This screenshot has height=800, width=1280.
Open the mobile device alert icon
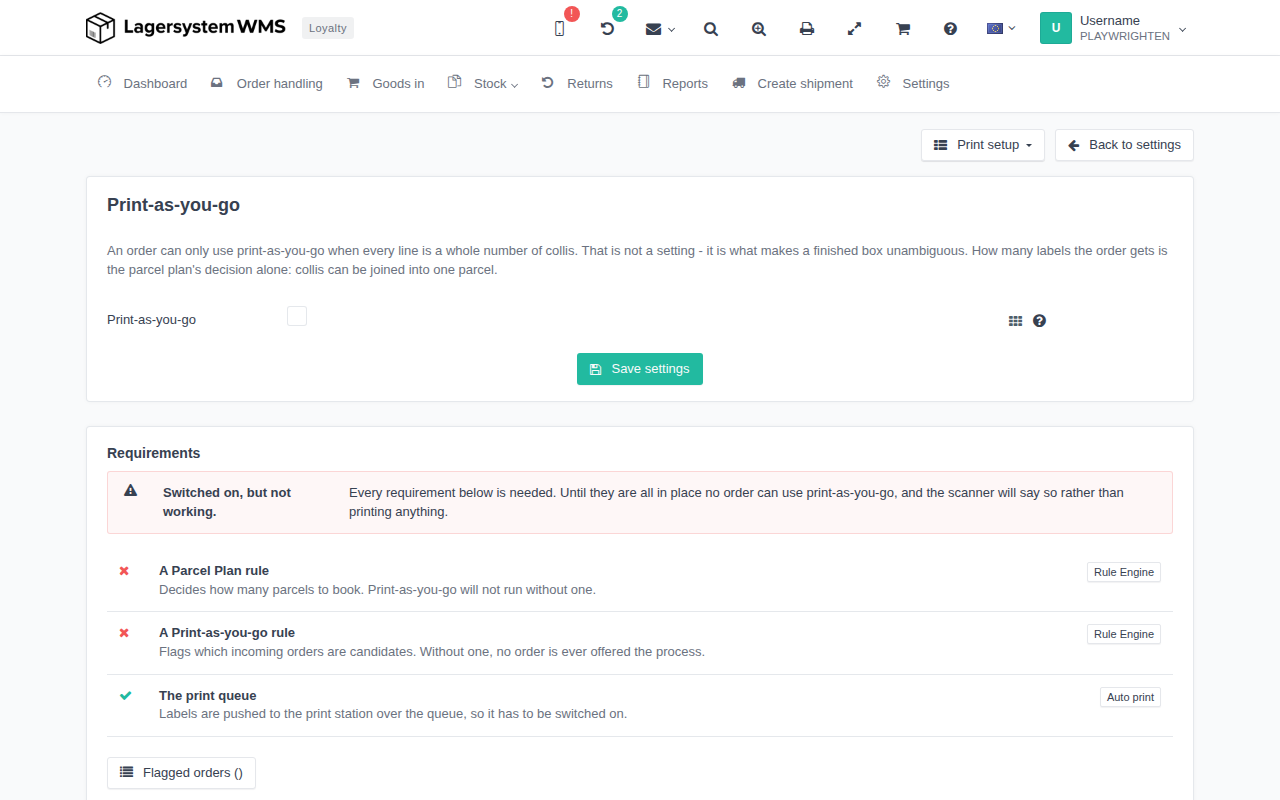559,29
